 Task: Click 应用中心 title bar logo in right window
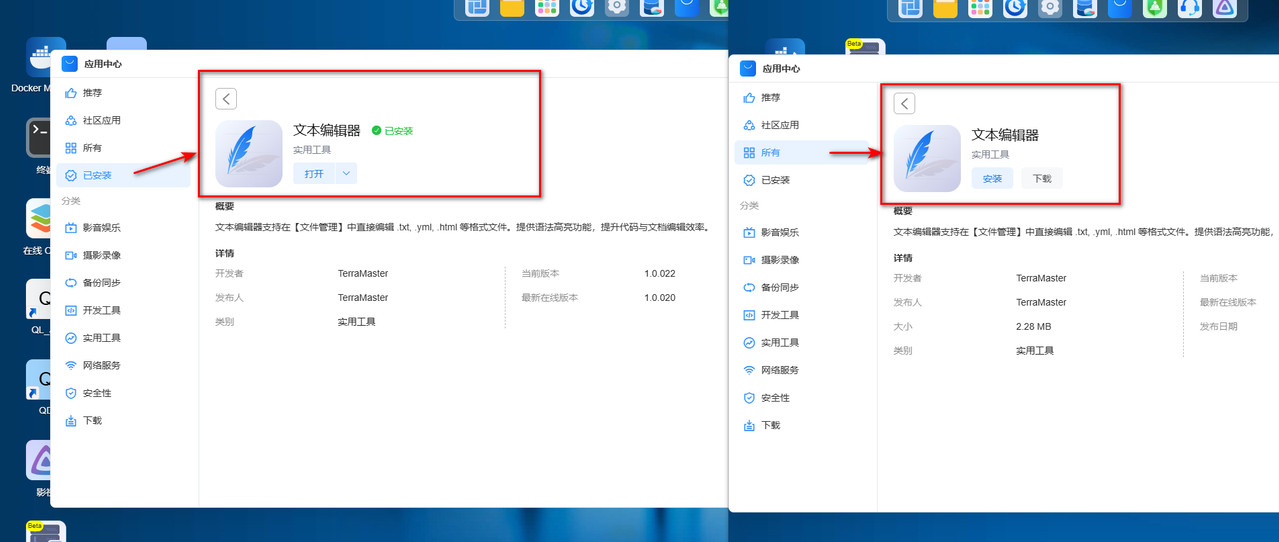click(748, 69)
